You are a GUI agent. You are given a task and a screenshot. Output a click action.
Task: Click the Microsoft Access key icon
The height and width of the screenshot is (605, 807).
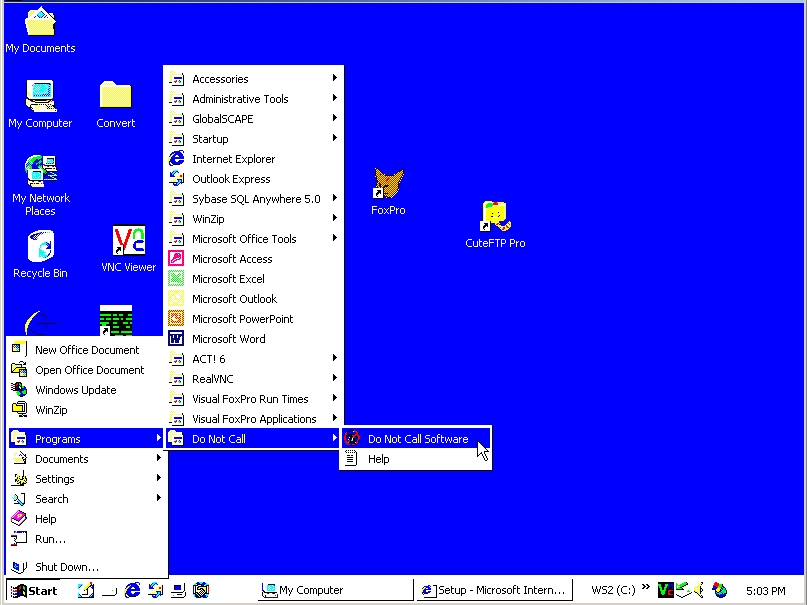tap(176, 258)
